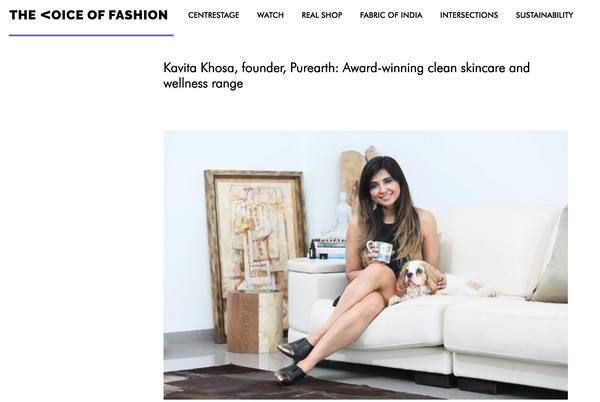Select Fabric of India in navigation

pyautogui.click(x=391, y=15)
